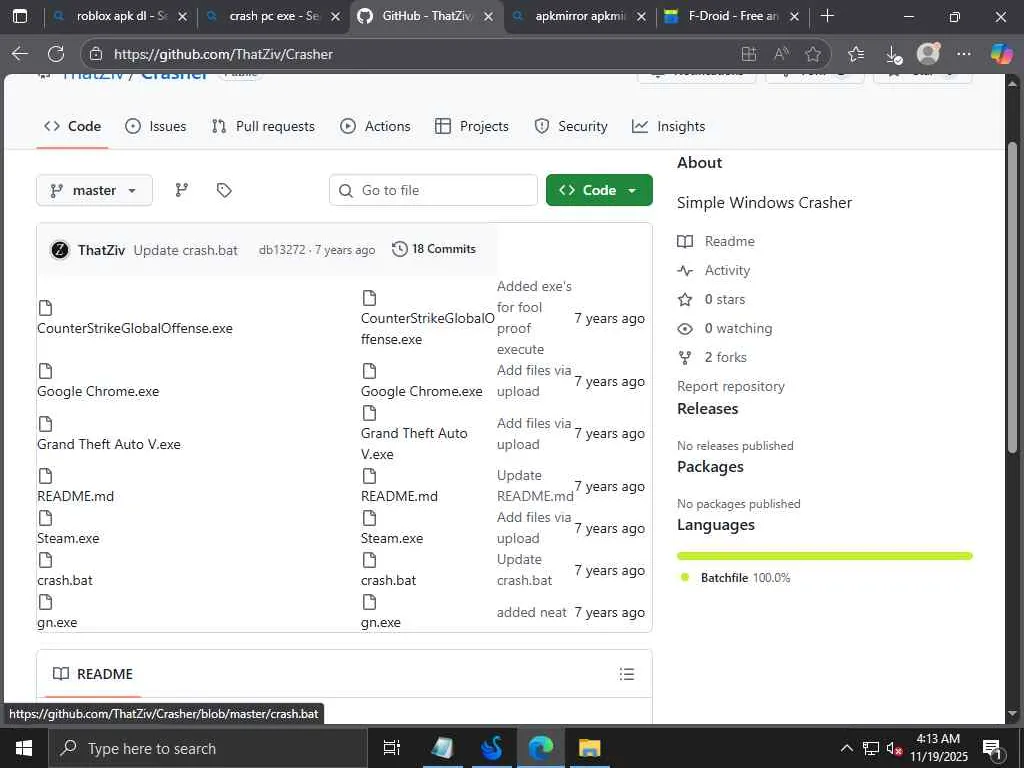The width and height of the screenshot is (1024, 768).
Task: Open Activity link in About sidebar
Action: pyautogui.click(x=714, y=270)
